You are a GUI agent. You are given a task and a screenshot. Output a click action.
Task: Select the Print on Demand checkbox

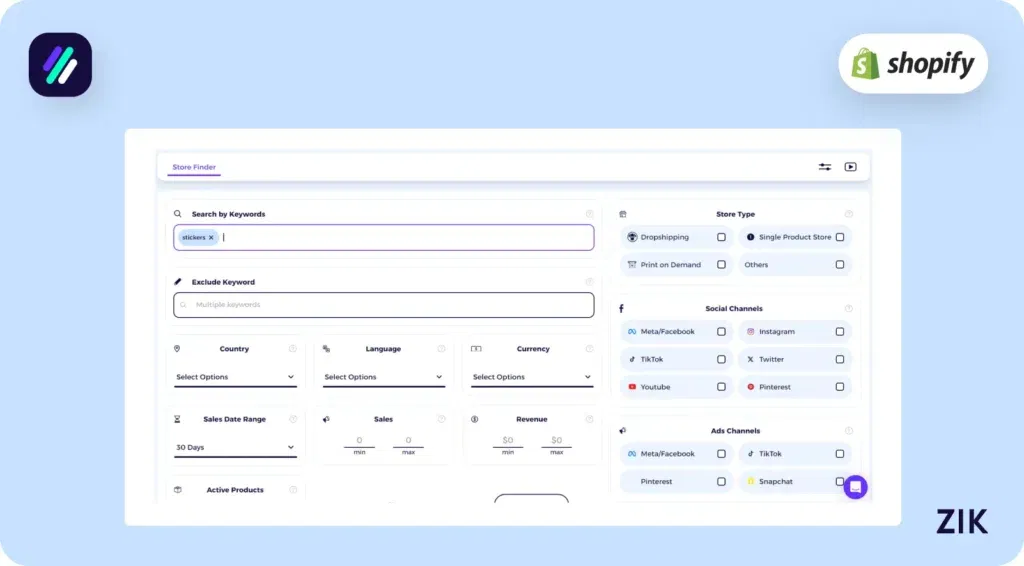tap(721, 265)
